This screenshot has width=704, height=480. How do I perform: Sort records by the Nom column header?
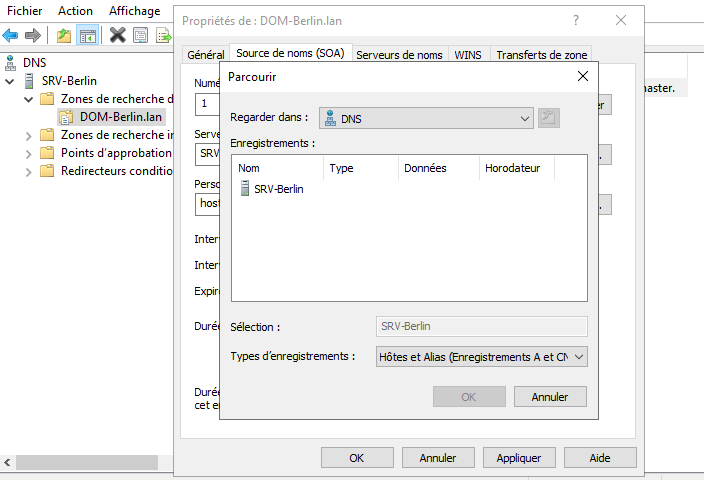tap(278, 168)
